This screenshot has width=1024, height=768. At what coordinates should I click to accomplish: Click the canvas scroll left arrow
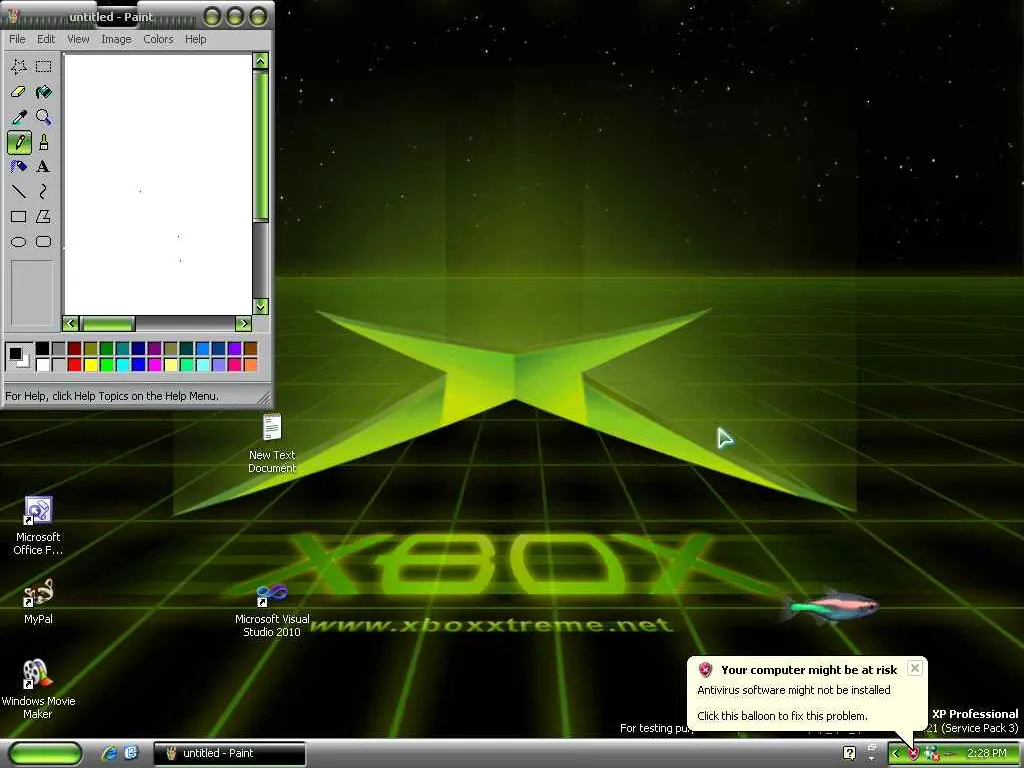(71, 323)
